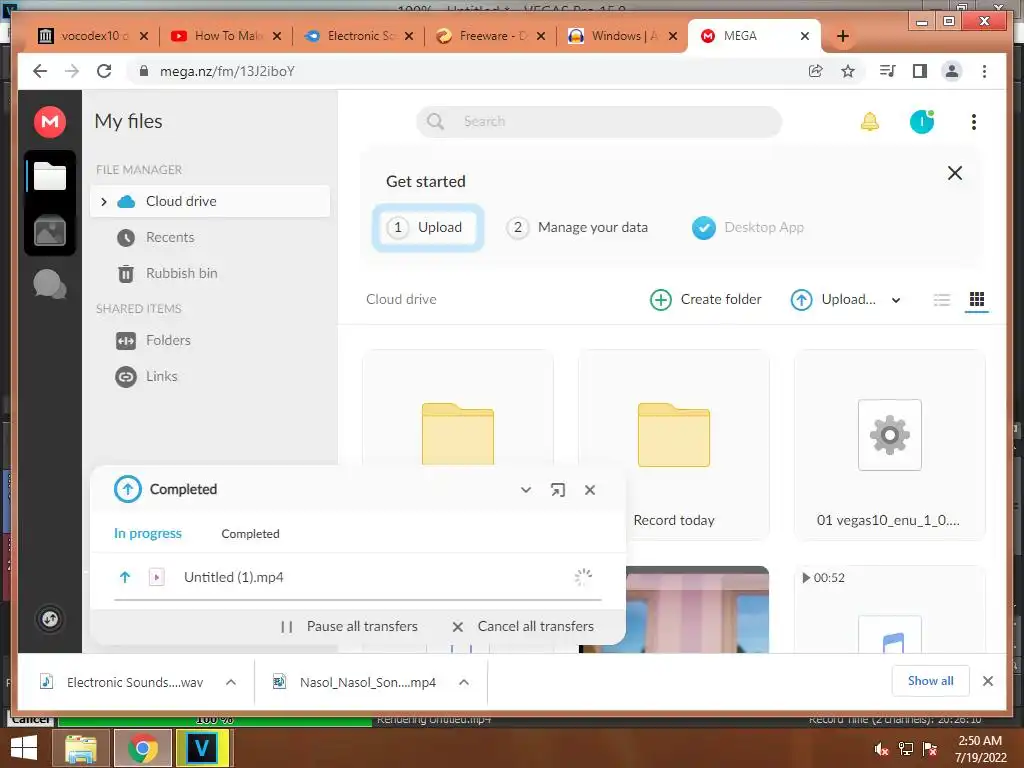Open File Explorer from taskbar
The height and width of the screenshot is (768, 1024).
pyautogui.click(x=81, y=748)
